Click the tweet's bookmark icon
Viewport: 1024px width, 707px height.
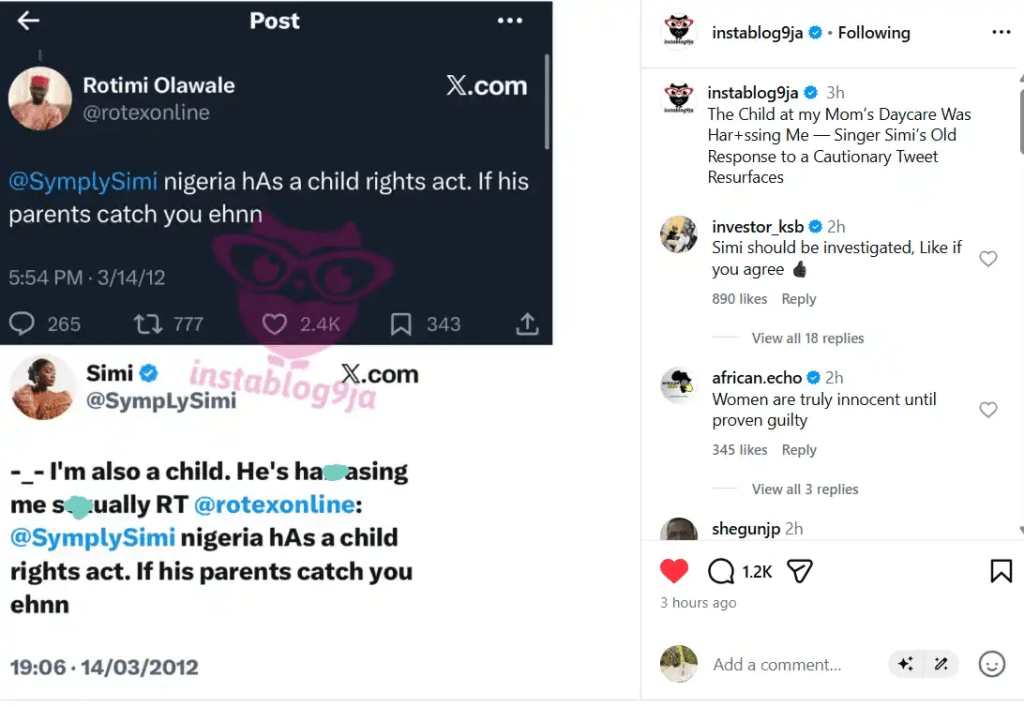400,324
